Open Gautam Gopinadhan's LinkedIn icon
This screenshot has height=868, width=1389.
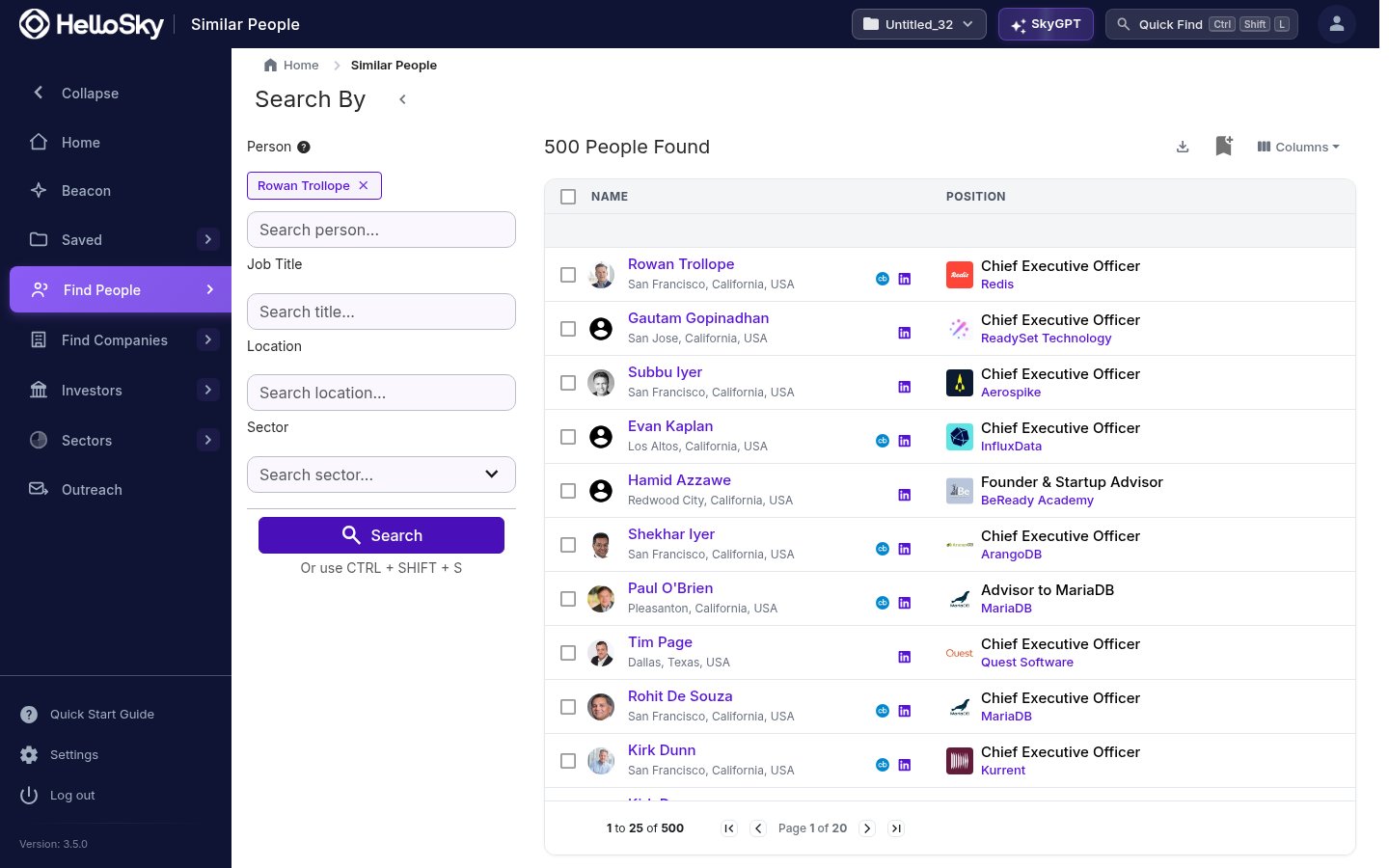pos(905,333)
